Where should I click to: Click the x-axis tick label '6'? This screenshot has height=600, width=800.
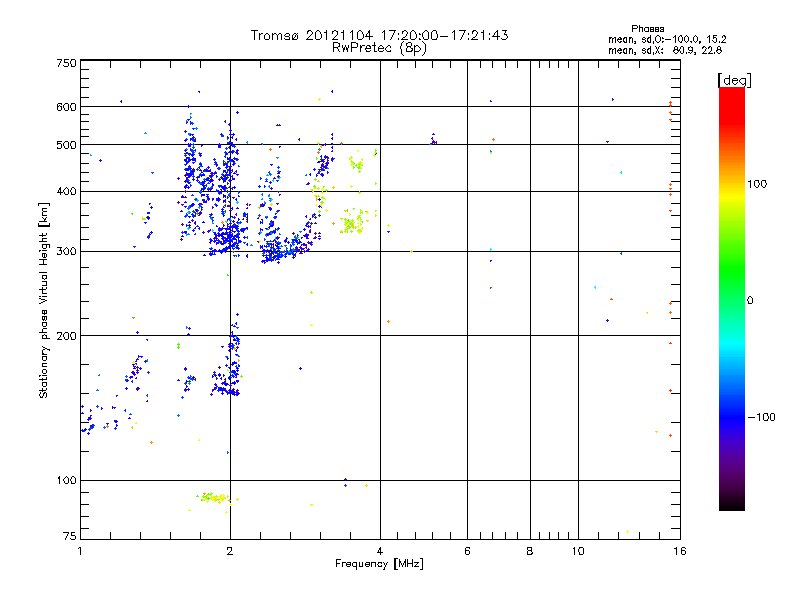coord(467,551)
